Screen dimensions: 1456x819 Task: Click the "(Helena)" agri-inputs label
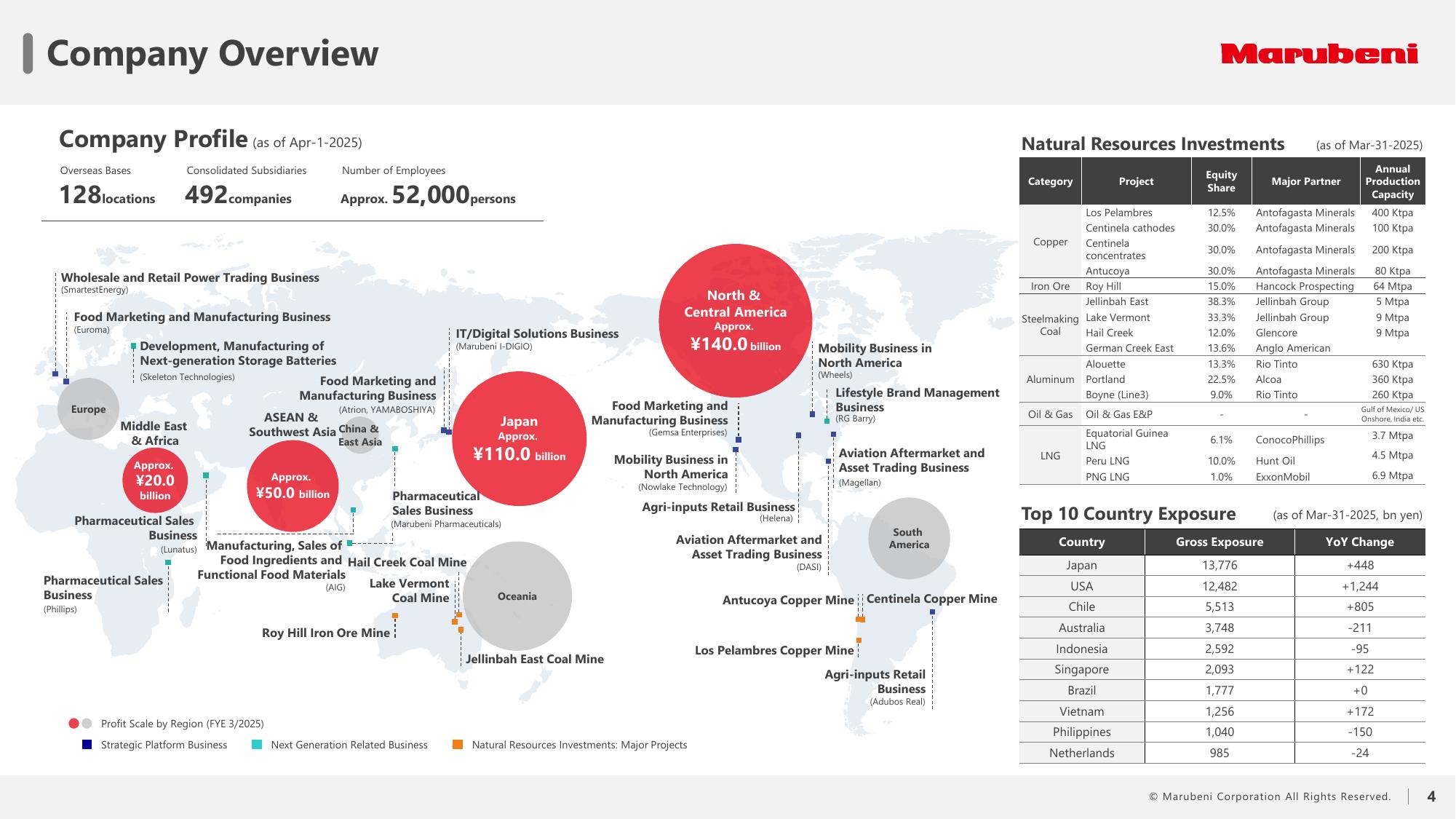click(x=776, y=518)
